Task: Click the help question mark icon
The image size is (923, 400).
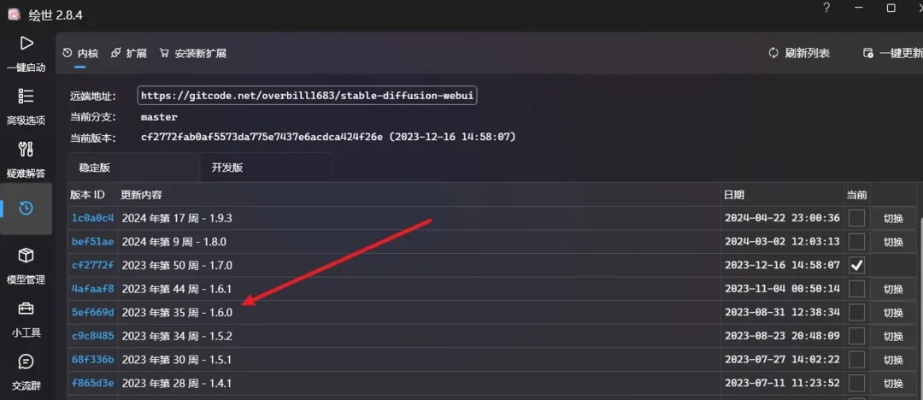Action: tap(826, 8)
